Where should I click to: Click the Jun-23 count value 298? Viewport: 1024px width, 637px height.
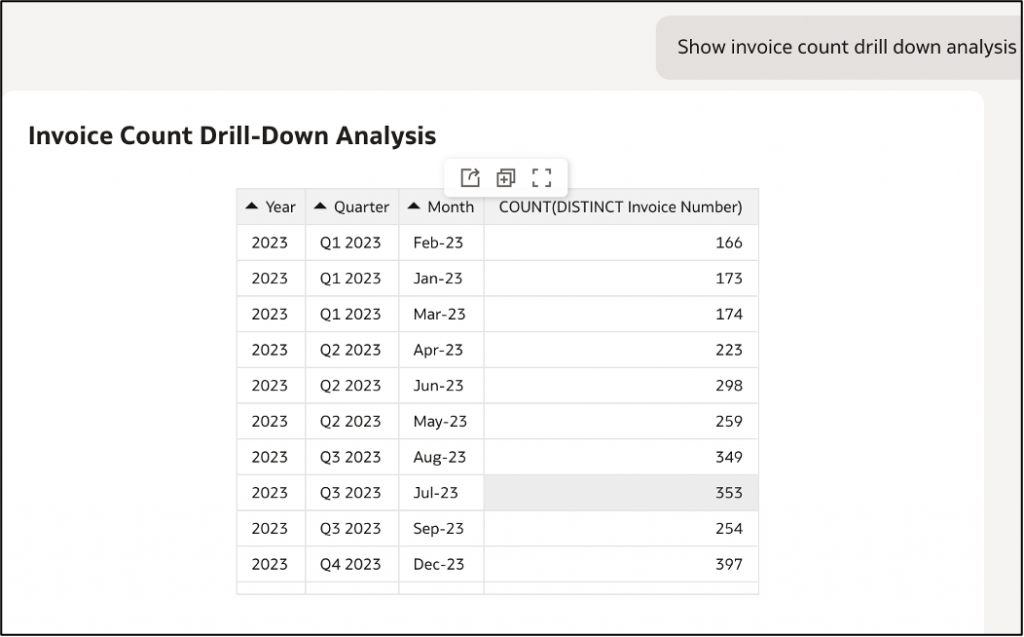(729, 386)
